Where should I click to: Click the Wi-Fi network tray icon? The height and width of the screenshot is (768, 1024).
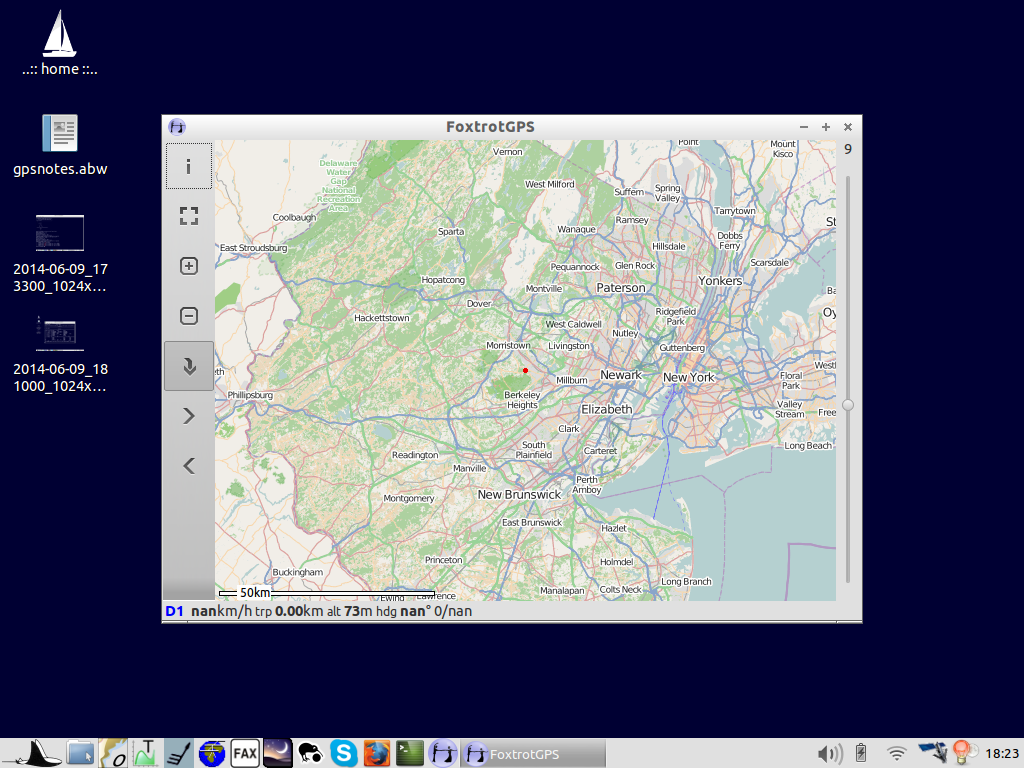click(x=897, y=753)
